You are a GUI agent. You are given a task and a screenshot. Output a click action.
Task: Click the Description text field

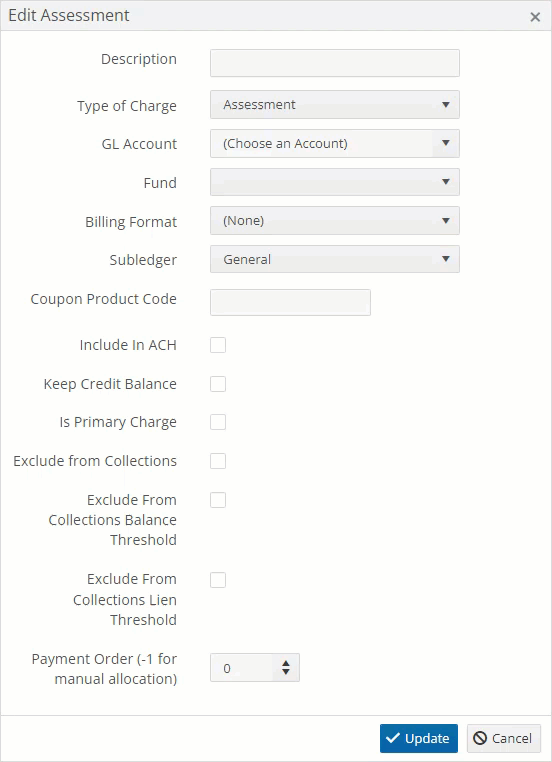pos(335,63)
